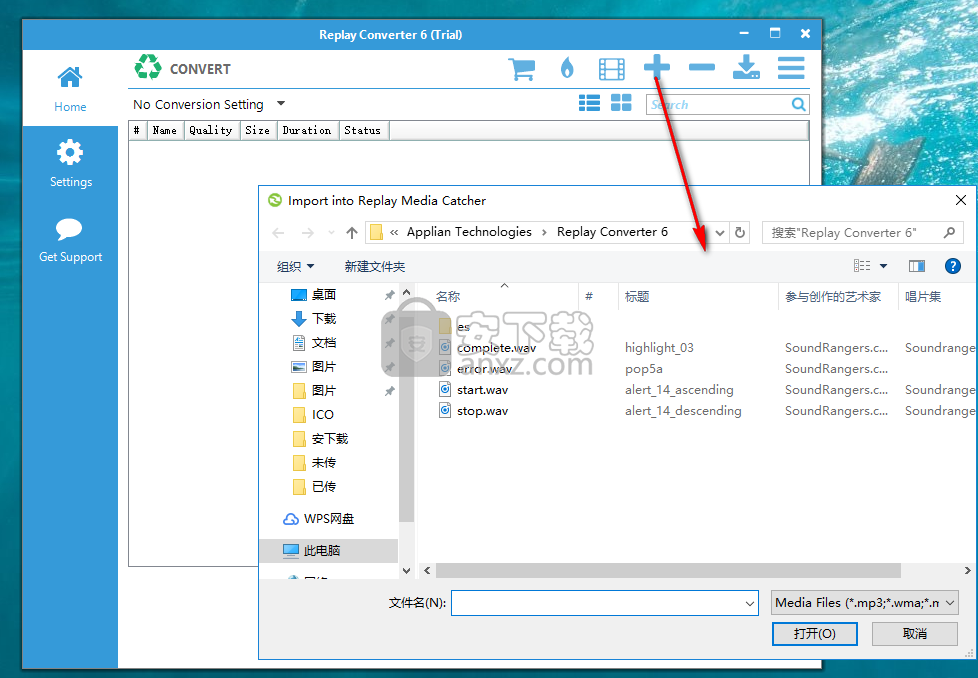Open the Media Files type filter dropdown

(864, 603)
